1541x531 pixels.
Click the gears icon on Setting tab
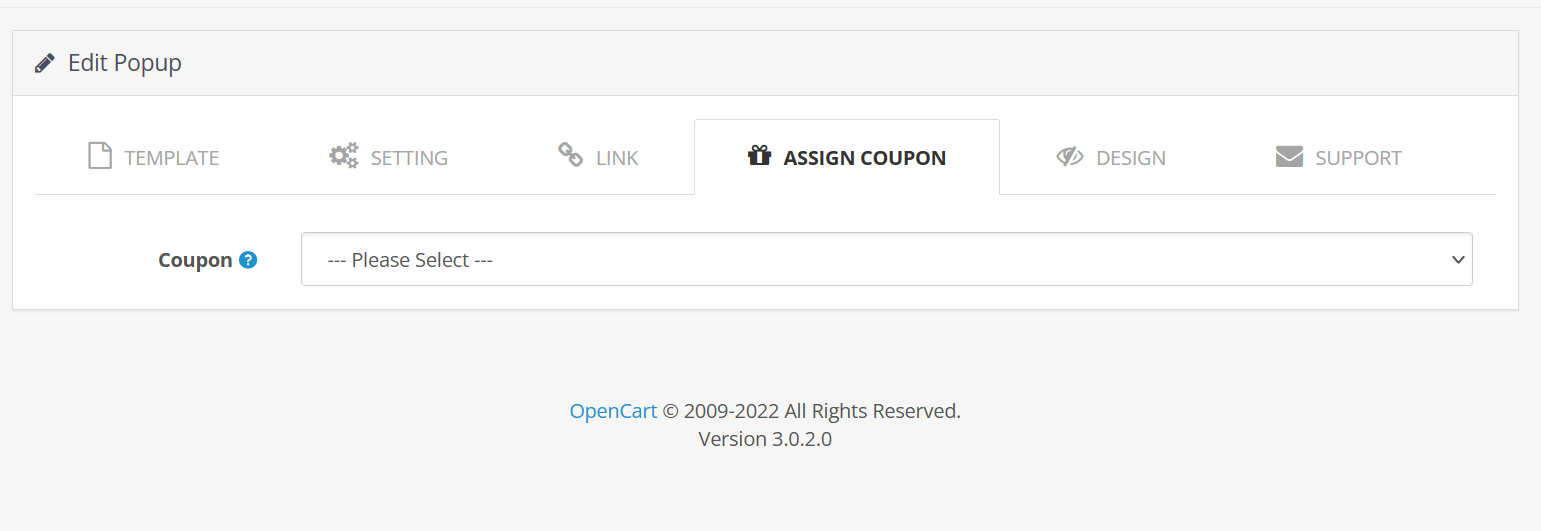click(x=344, y=156)
